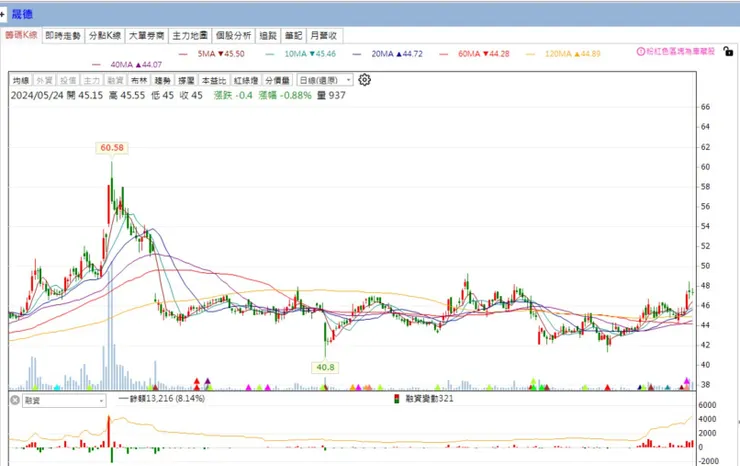Image resolution: width=740 pixels, height=466 pixels.
Task: Open the 日線(還原) period dropdown
Action: [325, 80]
